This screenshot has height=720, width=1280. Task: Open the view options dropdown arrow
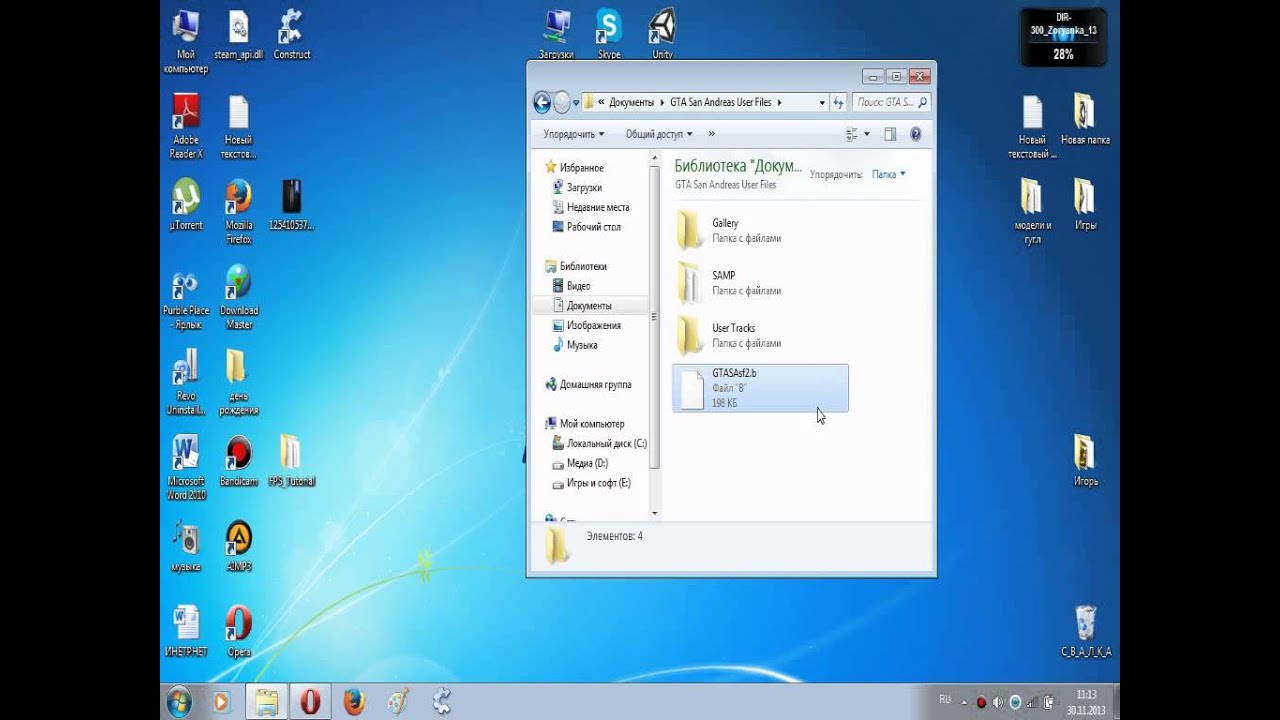click(x=866, y=134)
